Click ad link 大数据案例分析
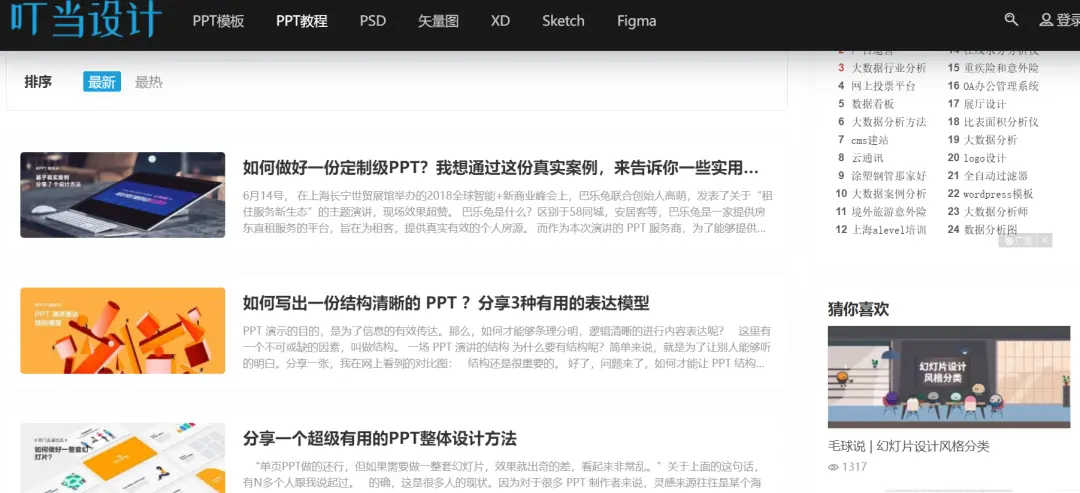The height and width of the screenshot is (493, 1080). pos(889,193)
